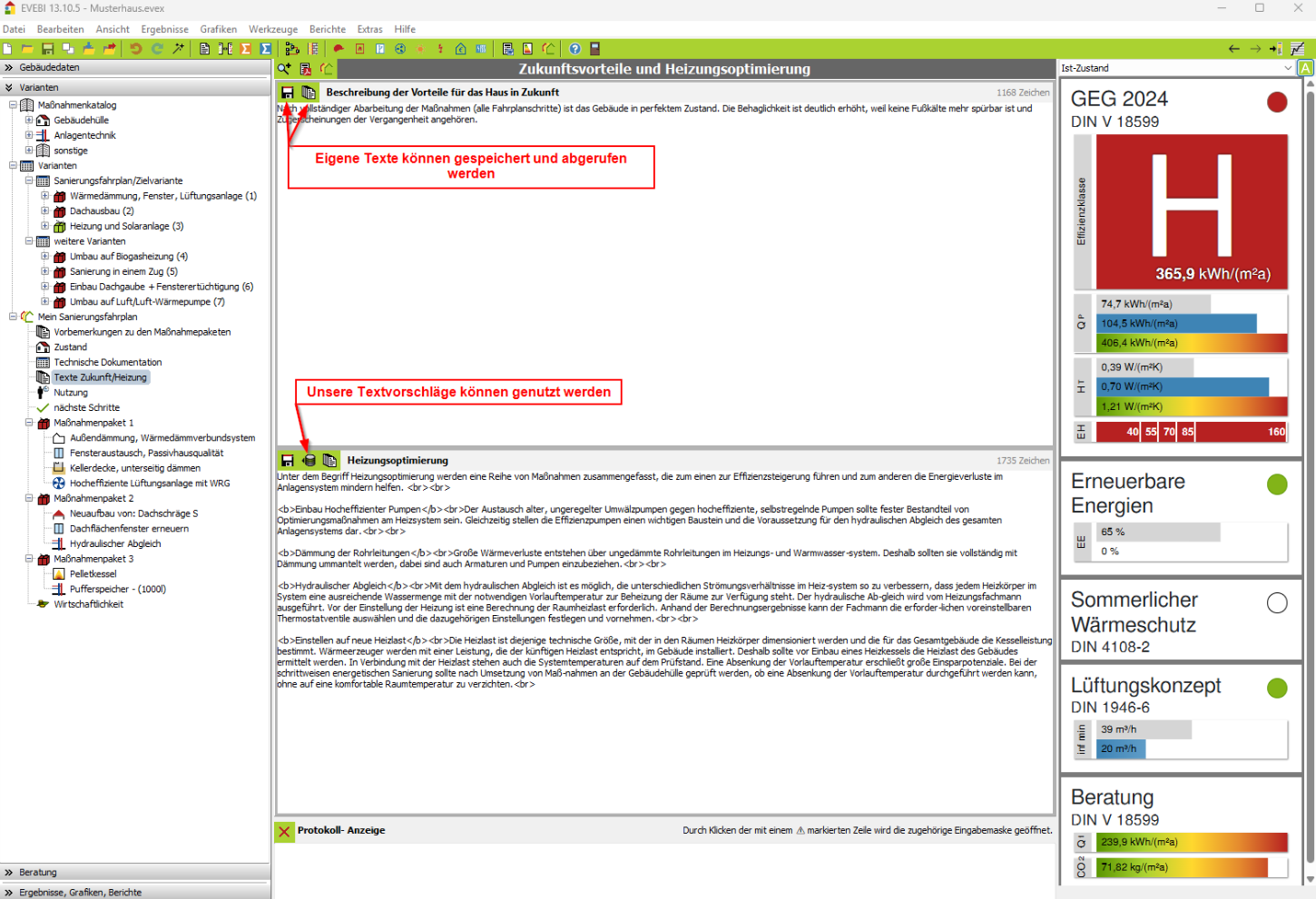Click the blue help question mark icon
The width and height of the screenshot is (1316, 899).
(x=575, y=49)
